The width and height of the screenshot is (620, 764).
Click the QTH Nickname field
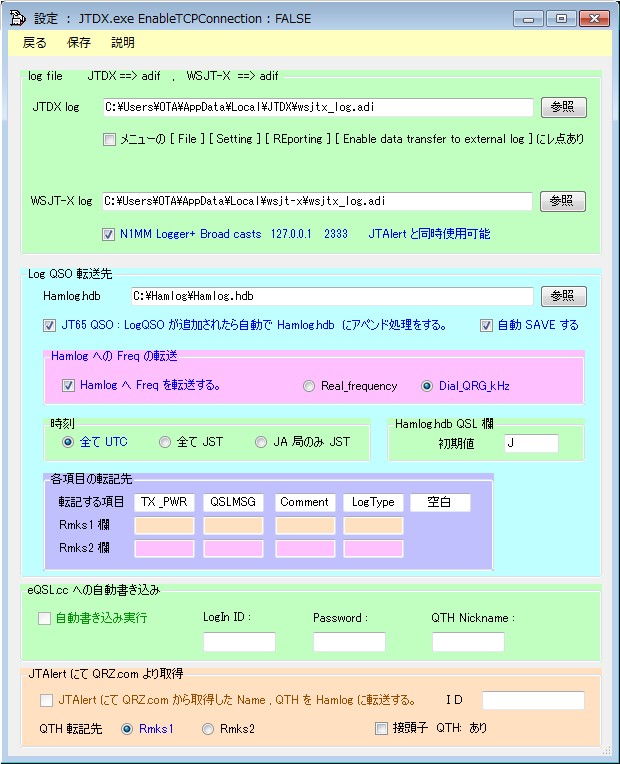click(468, 642)
